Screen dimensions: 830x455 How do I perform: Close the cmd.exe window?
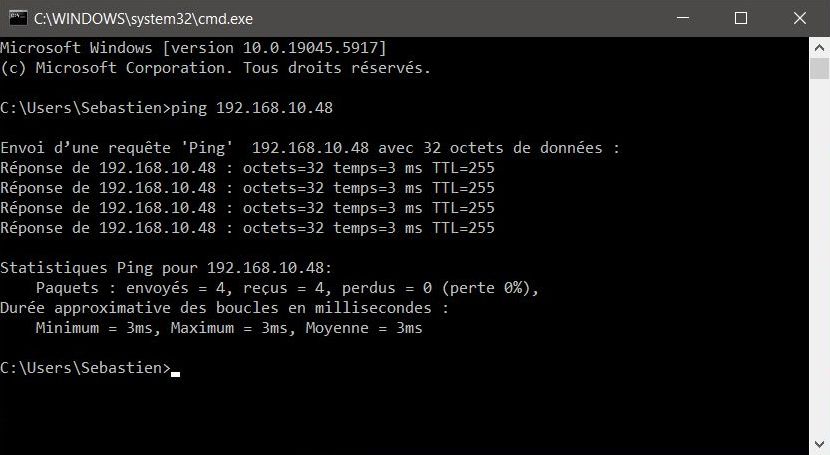[800, 18]
